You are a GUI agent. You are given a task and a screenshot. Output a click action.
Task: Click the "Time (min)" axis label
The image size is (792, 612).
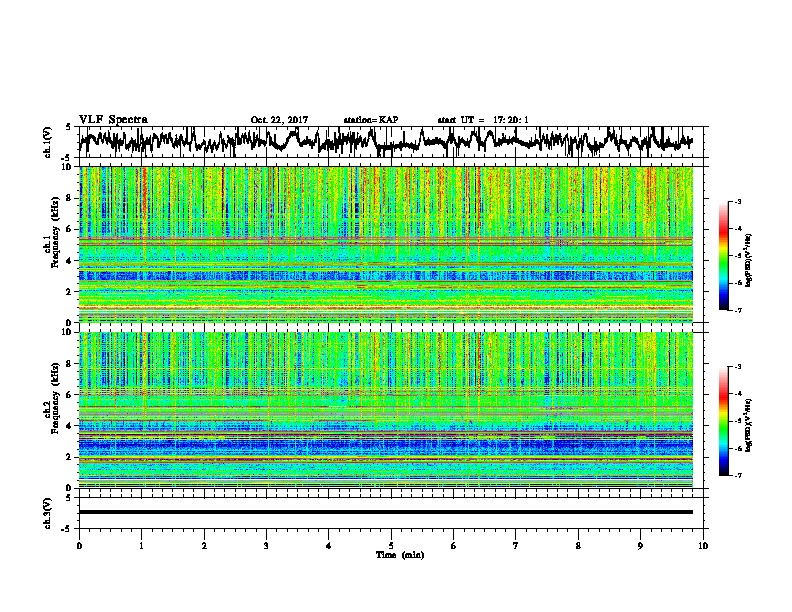(x=400, y=555)
